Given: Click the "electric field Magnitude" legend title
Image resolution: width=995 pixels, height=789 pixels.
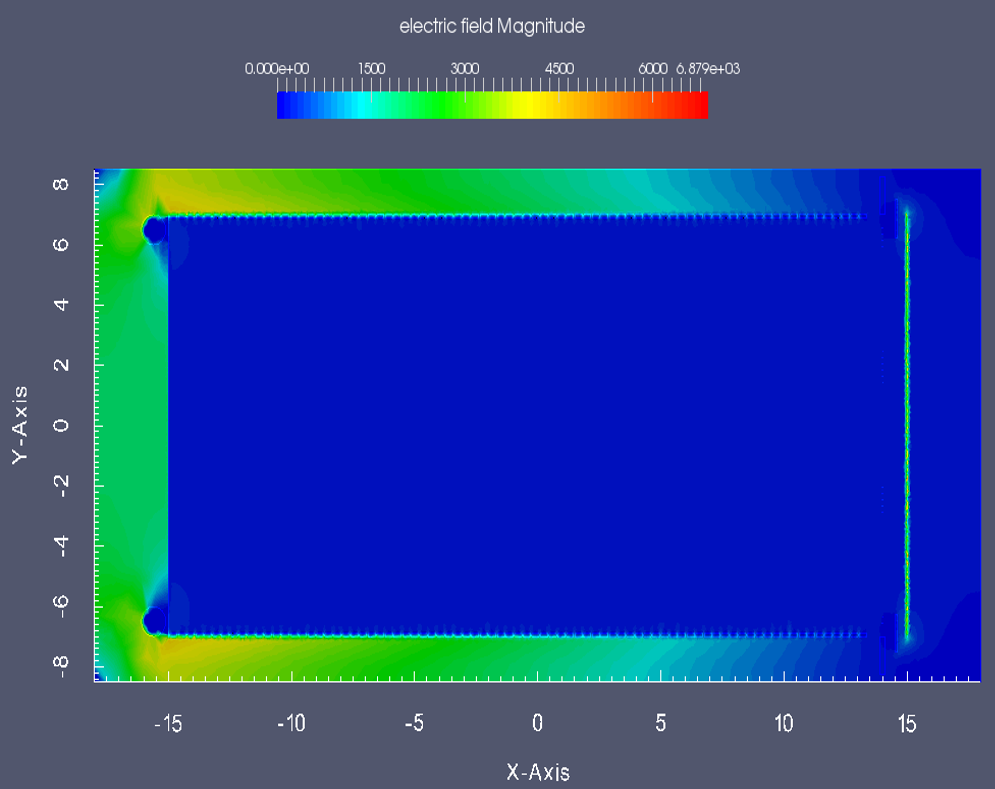Looking at the screenshot, I should [492, 27].
